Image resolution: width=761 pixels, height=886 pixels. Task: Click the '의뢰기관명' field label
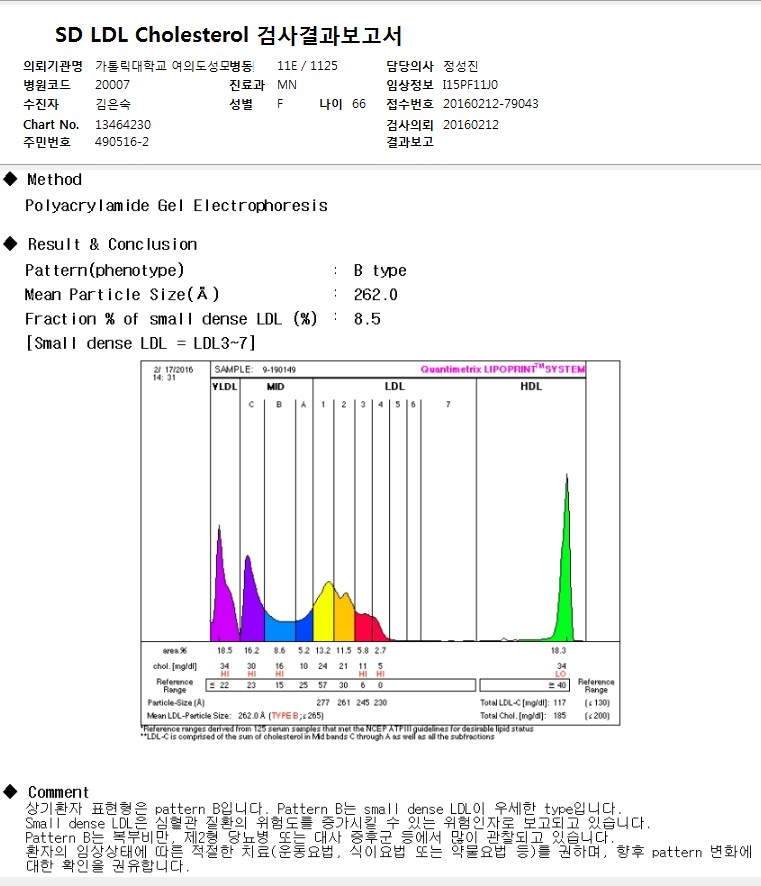(53, 66)
